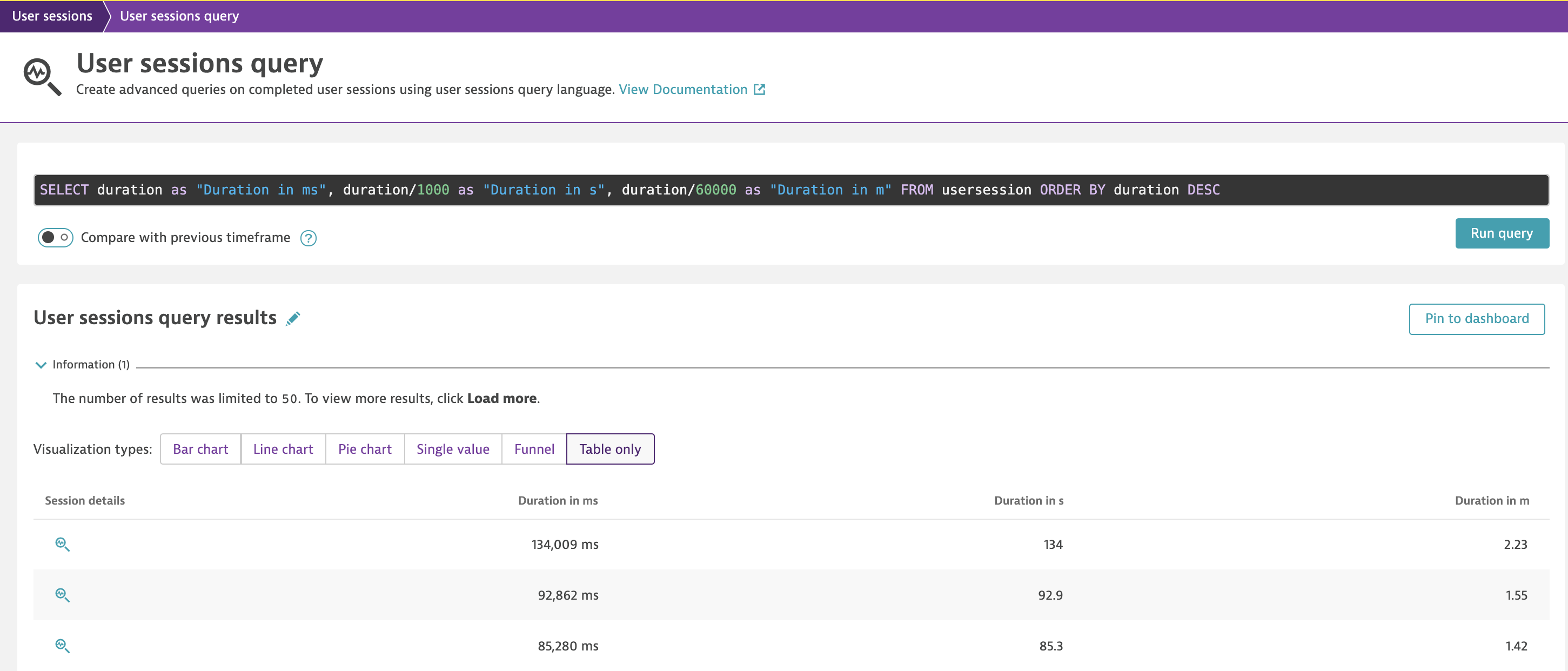
Task: Go to the User sessions breadcrumb
Action: click(x=52, y=16)
